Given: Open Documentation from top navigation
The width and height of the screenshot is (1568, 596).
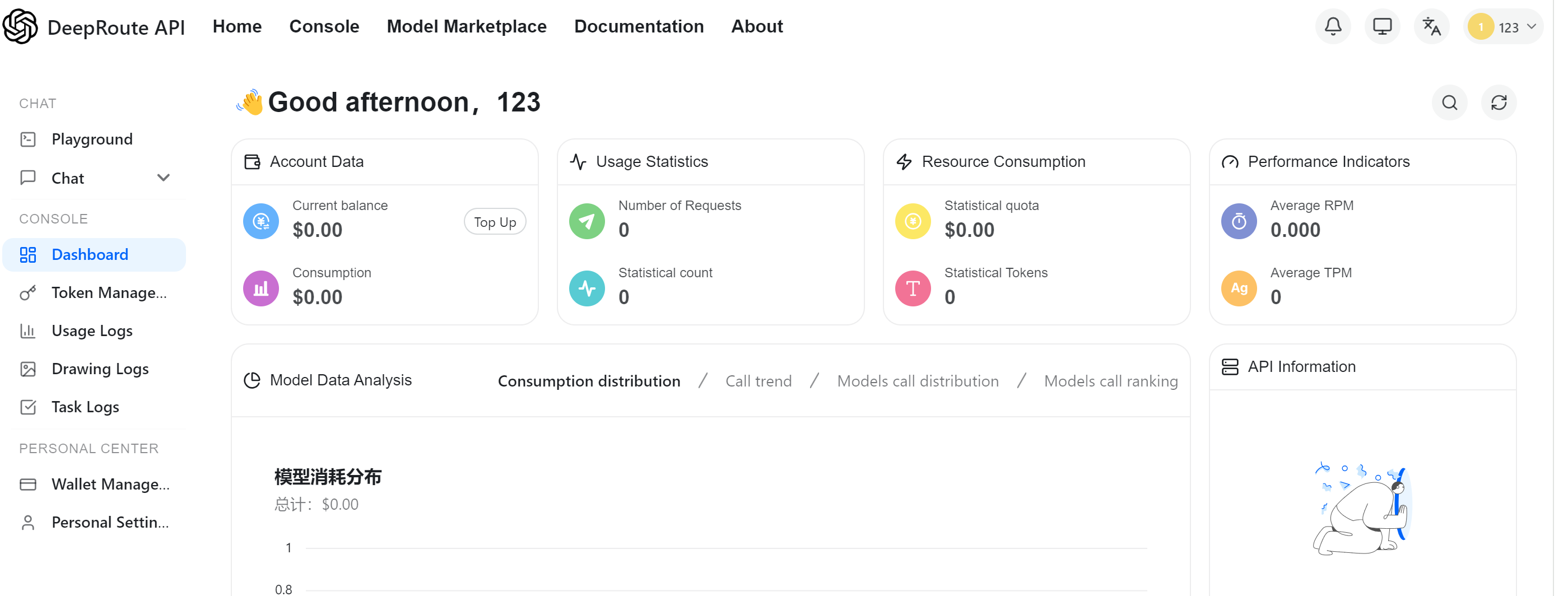Looking at the screenshot, I should pyautogui.click(x=639, y=27).
